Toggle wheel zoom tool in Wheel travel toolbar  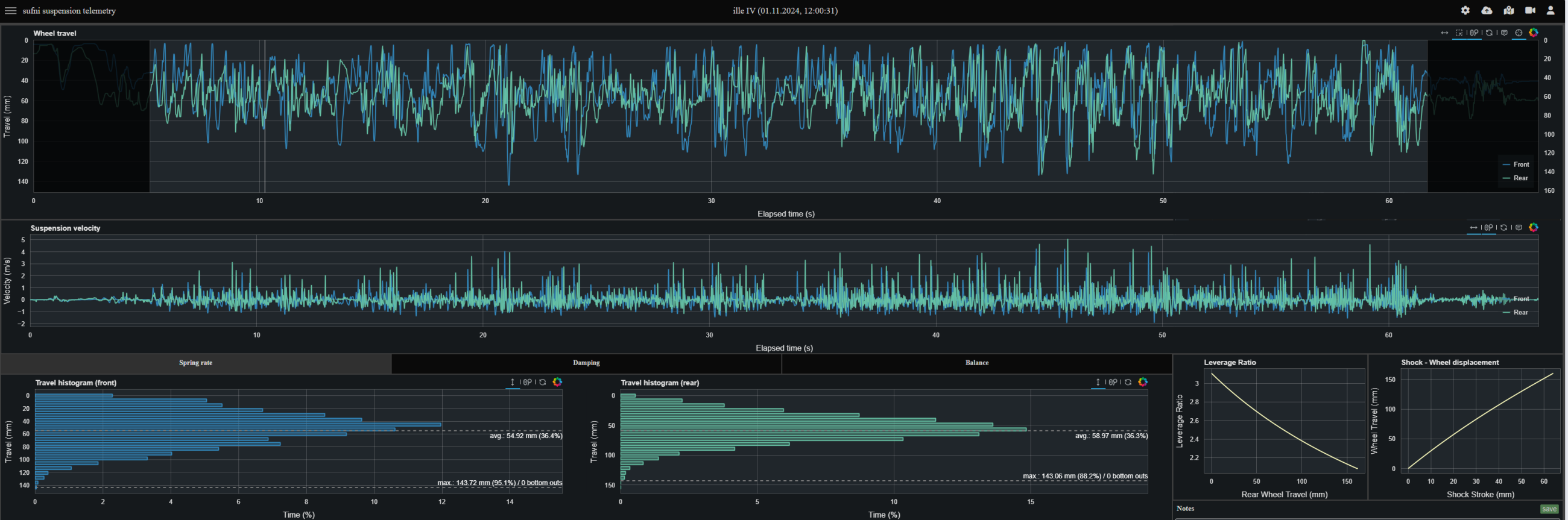pyautogui.click(x=1475, y=33)
